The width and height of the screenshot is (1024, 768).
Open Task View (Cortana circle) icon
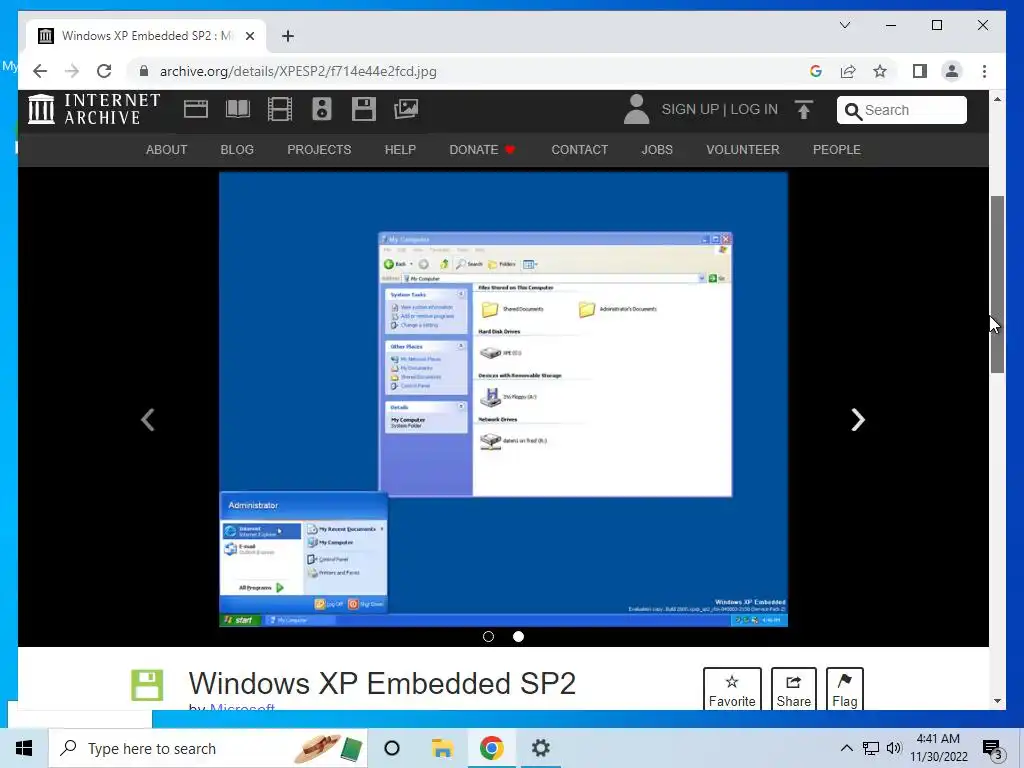pyautogui.click(x=392, y=748)
